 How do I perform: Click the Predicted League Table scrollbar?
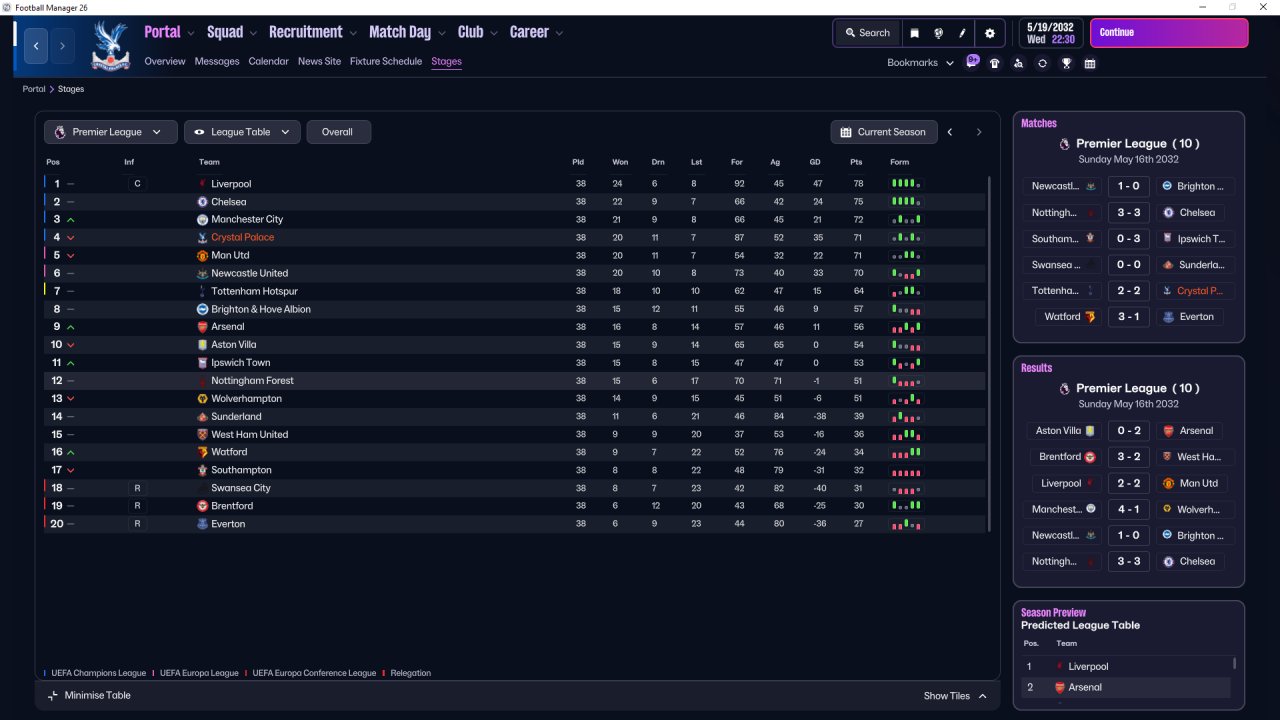click(x=1234, y=662)
